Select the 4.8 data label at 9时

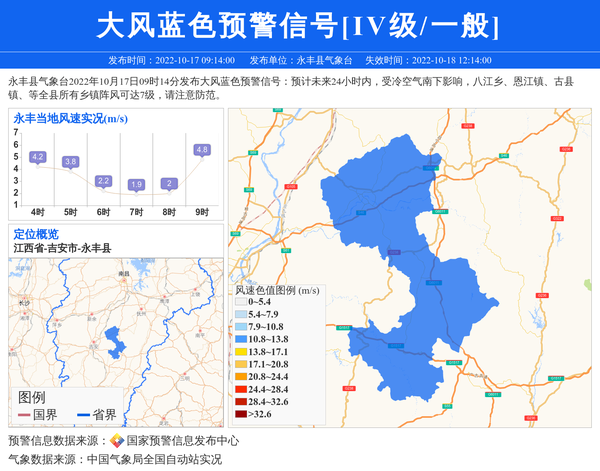202,150
